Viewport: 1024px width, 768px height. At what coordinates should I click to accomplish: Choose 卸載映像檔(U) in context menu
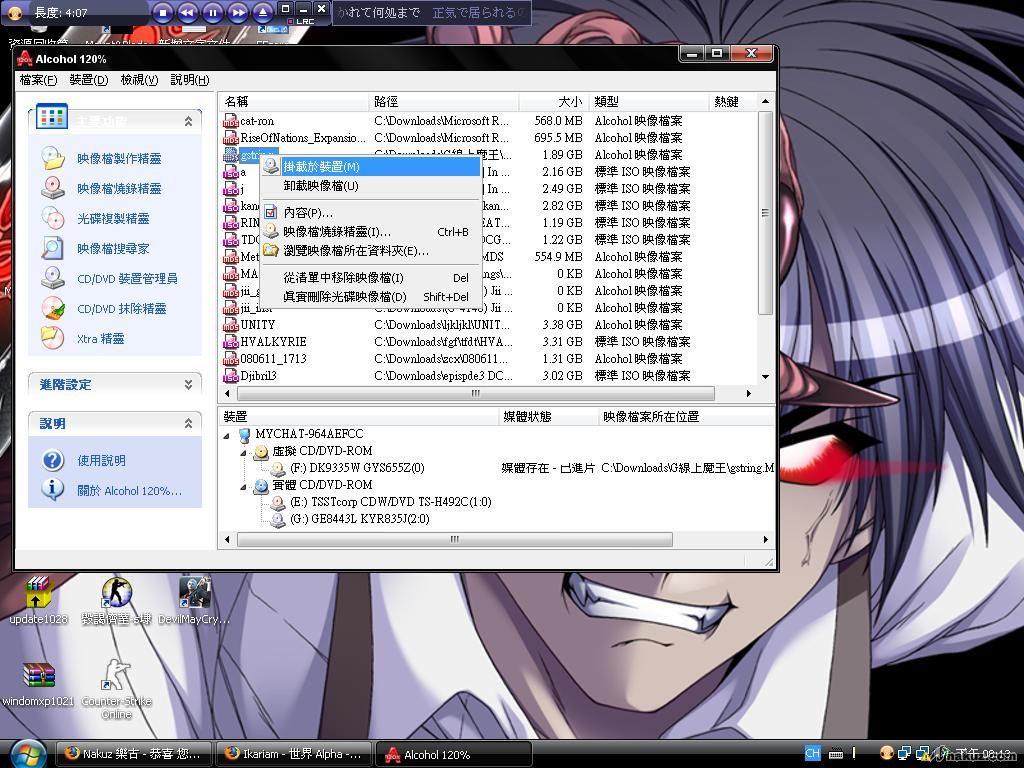(x=370, y=186)
